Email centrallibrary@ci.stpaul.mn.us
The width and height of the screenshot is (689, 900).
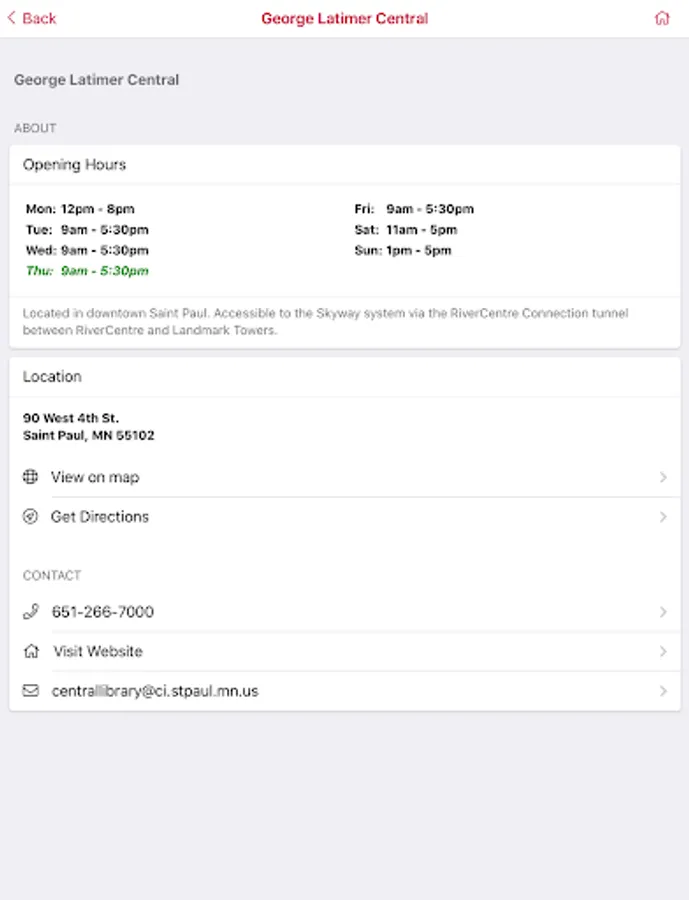pyautogui.click(x=155, y=691)
